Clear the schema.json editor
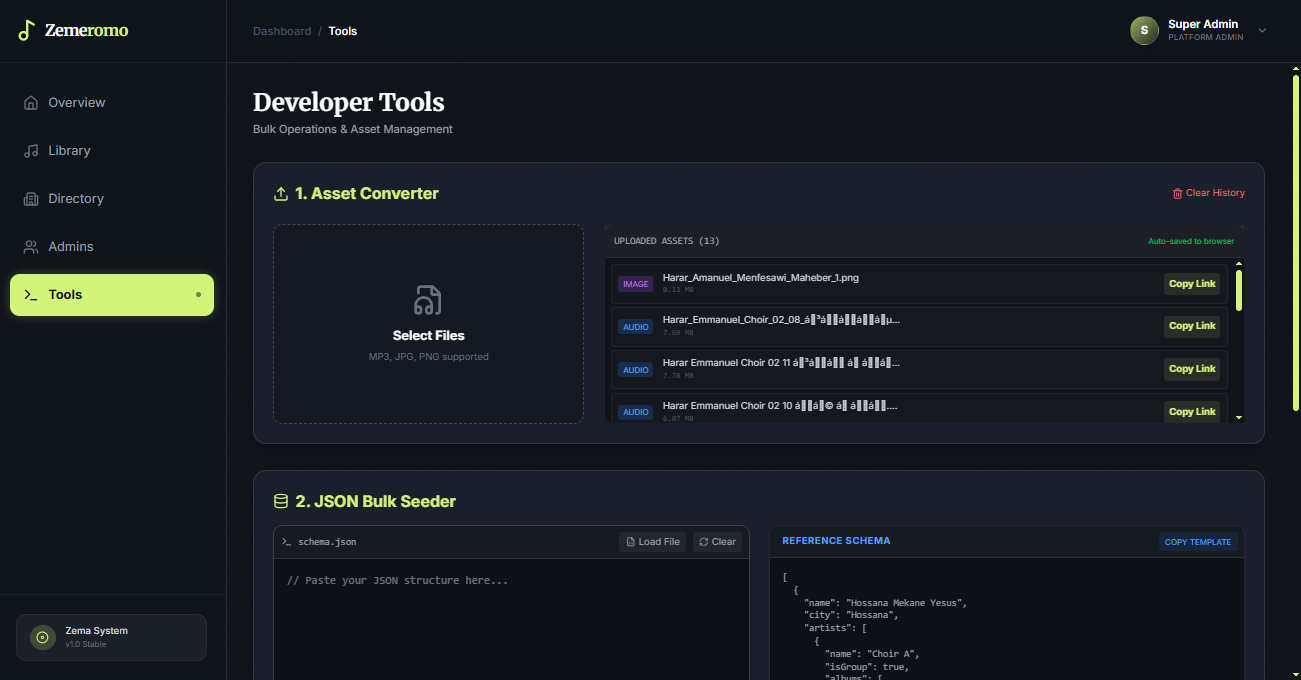The image size is (1301, 680). point(717,542)
